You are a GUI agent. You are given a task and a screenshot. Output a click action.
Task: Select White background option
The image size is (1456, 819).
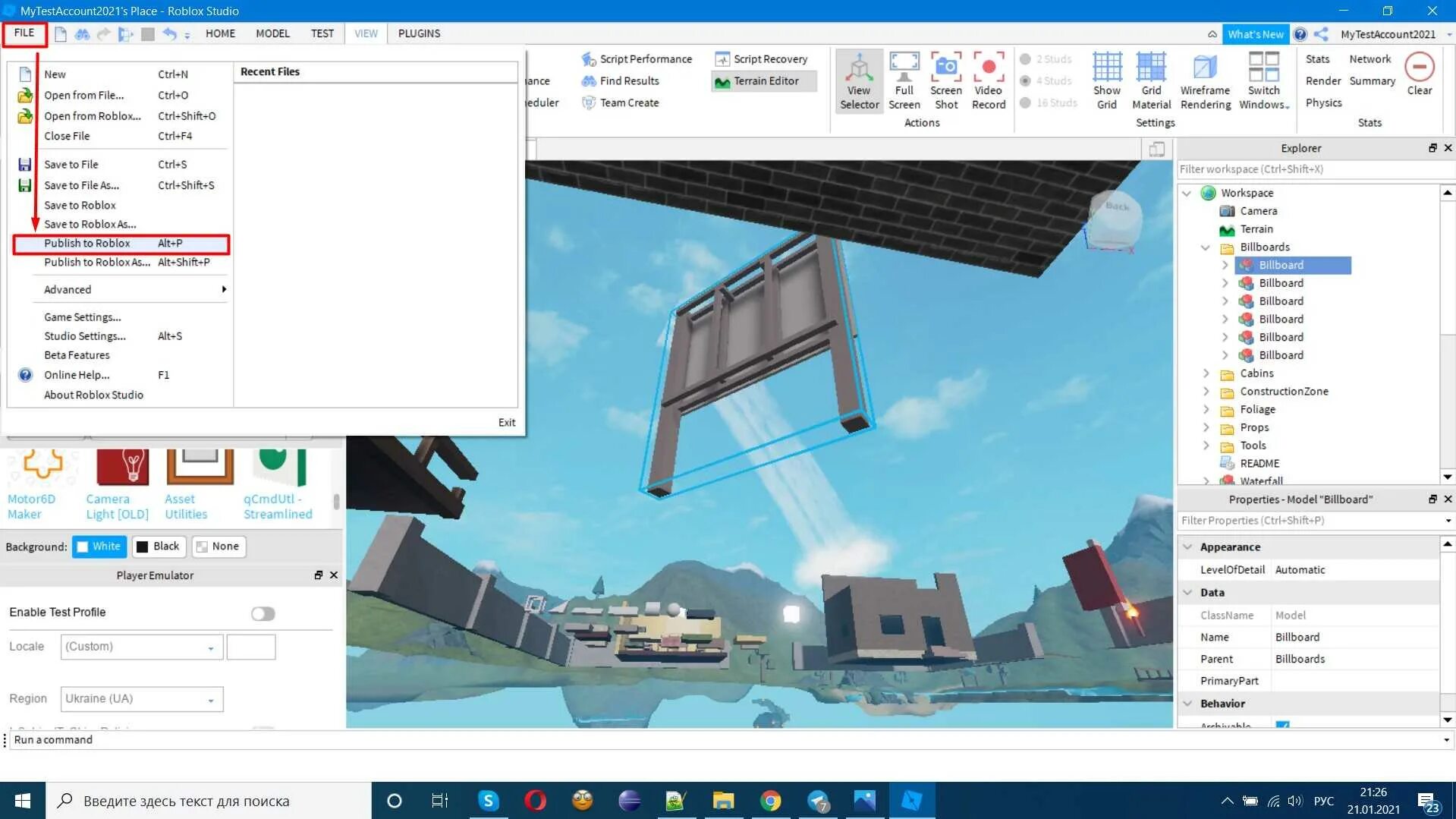[99, 547]
